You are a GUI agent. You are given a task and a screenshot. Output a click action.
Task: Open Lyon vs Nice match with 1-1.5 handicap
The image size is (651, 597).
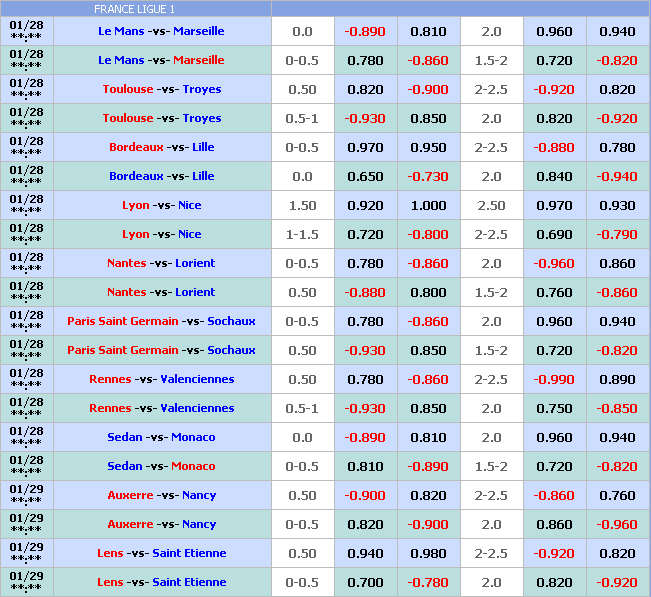click(x=161, y=234)
